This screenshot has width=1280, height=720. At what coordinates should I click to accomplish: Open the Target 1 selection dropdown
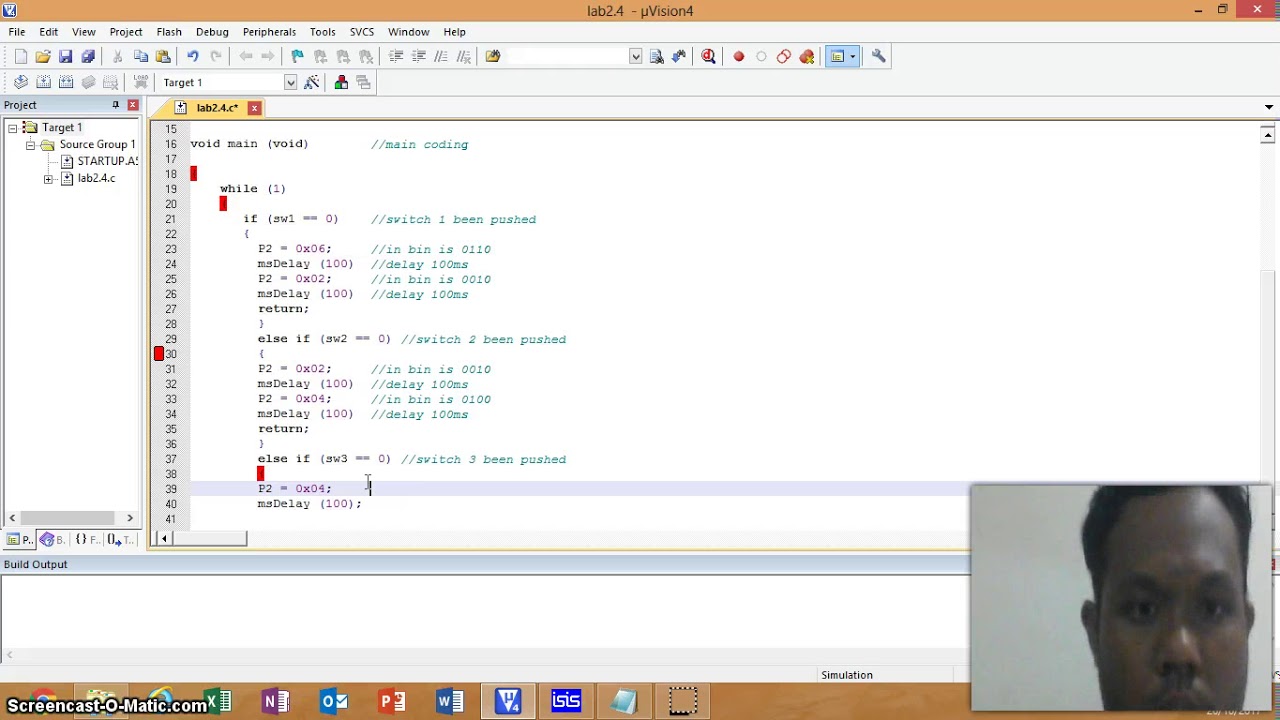point(290,83)
